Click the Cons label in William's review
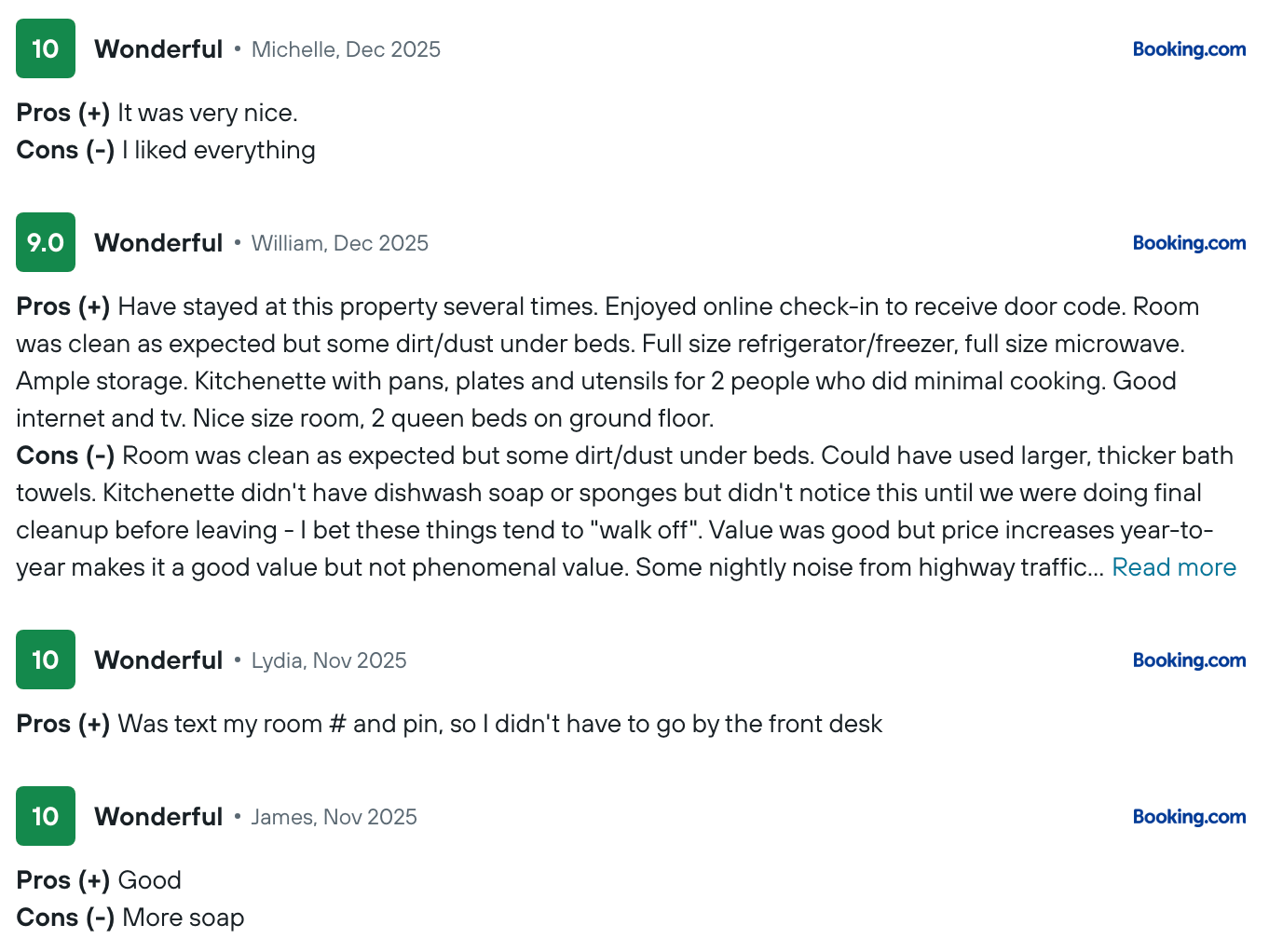Screen dimensions: 1269x952 point(65,456)
